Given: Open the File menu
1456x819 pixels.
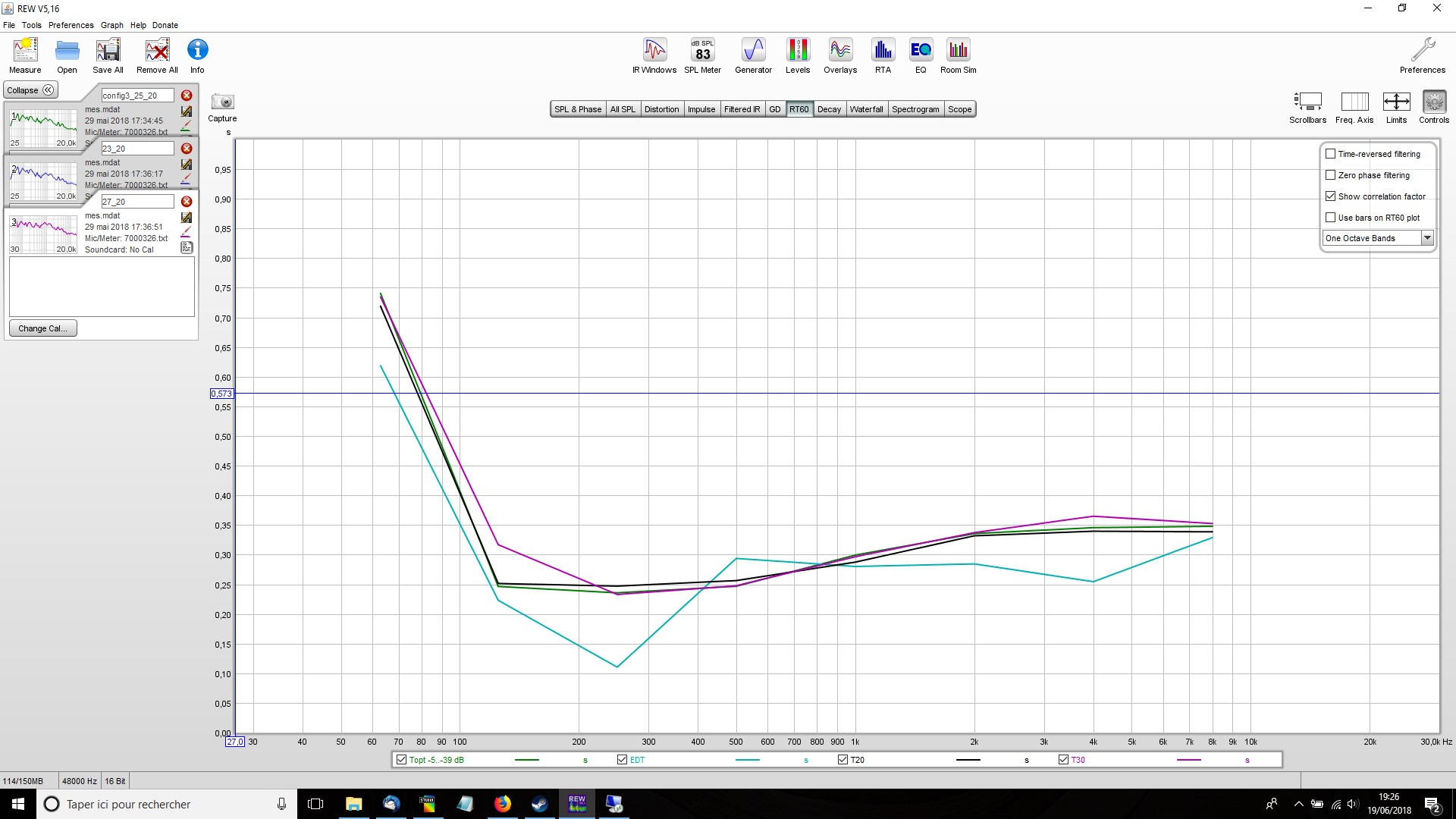Looking at the screenshot, I should pos(9,25).
